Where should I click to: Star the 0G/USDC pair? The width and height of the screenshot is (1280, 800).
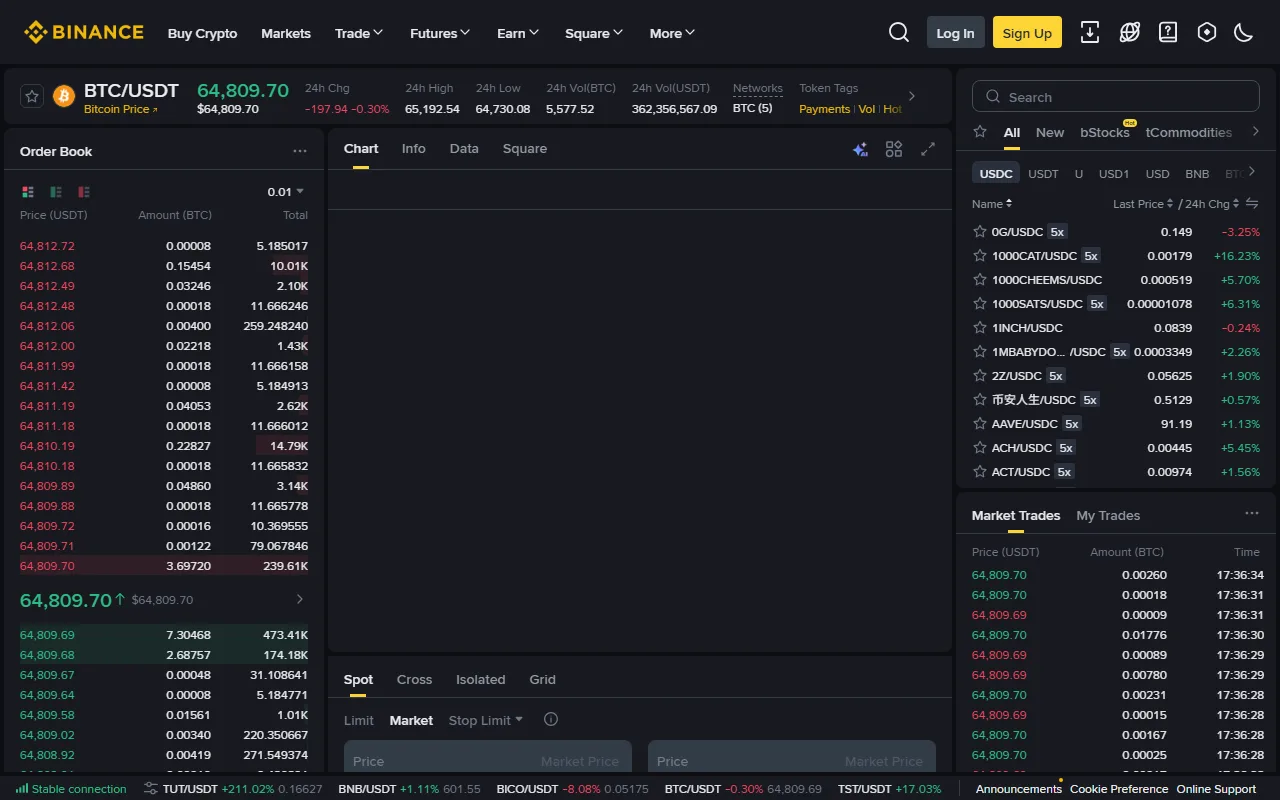click(980, 231)
